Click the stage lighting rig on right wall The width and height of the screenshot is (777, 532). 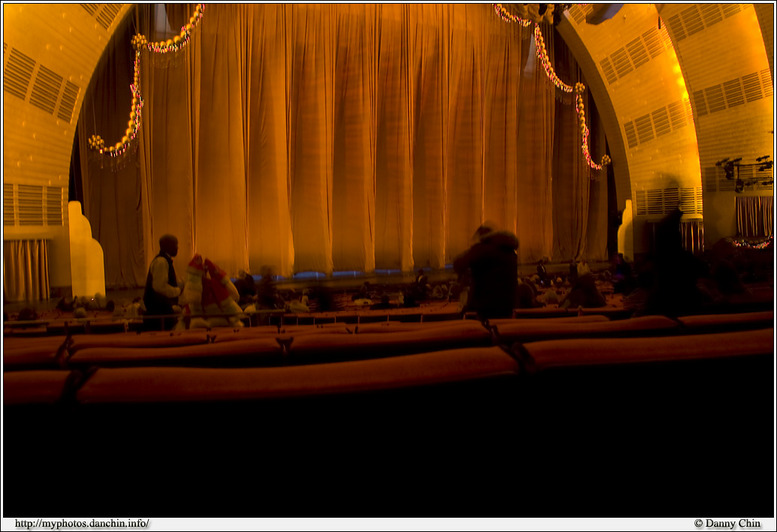[744, 171]
